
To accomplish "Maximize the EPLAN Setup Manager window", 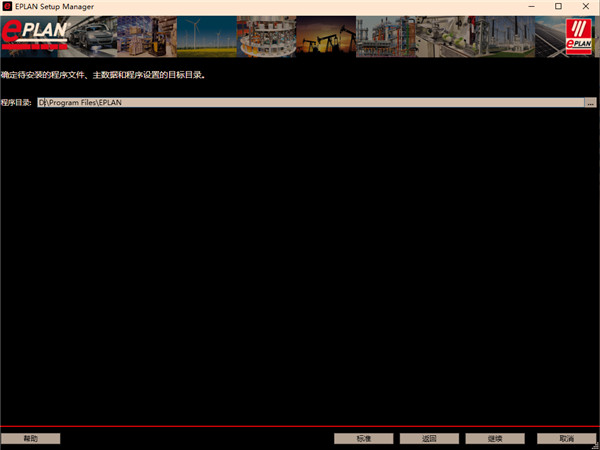I will [x=559, y=7].
